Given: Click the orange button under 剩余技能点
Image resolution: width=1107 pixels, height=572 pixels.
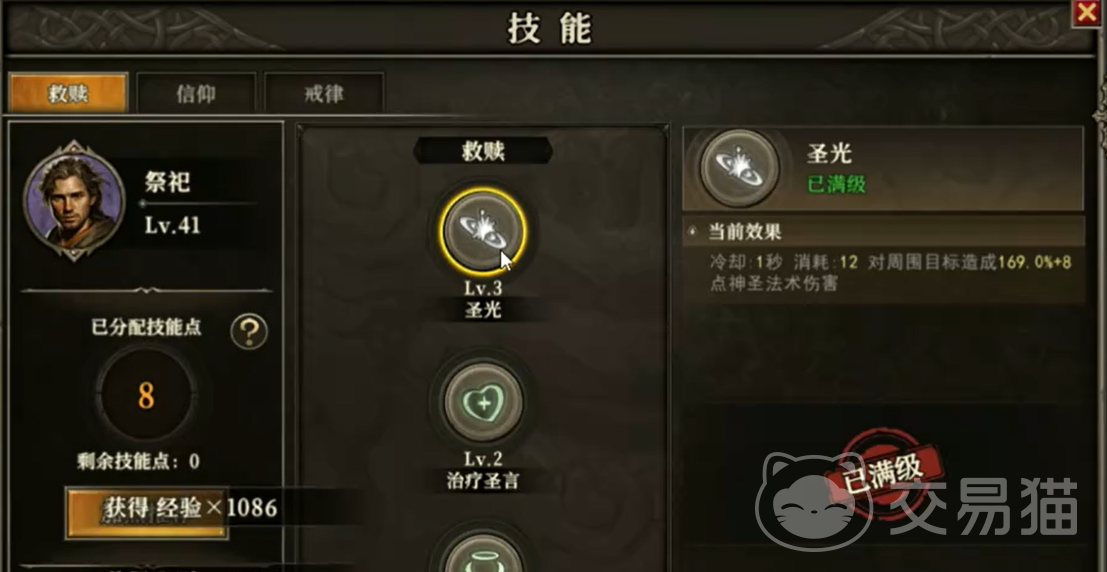Looking at the screenshot, I should coord(147,513).
